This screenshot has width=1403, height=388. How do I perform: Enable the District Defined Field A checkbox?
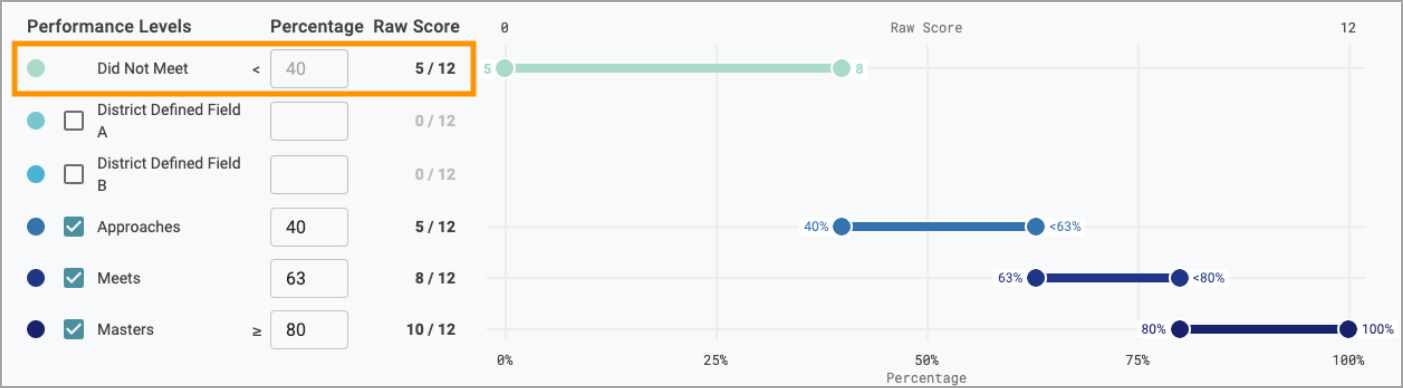74,121
